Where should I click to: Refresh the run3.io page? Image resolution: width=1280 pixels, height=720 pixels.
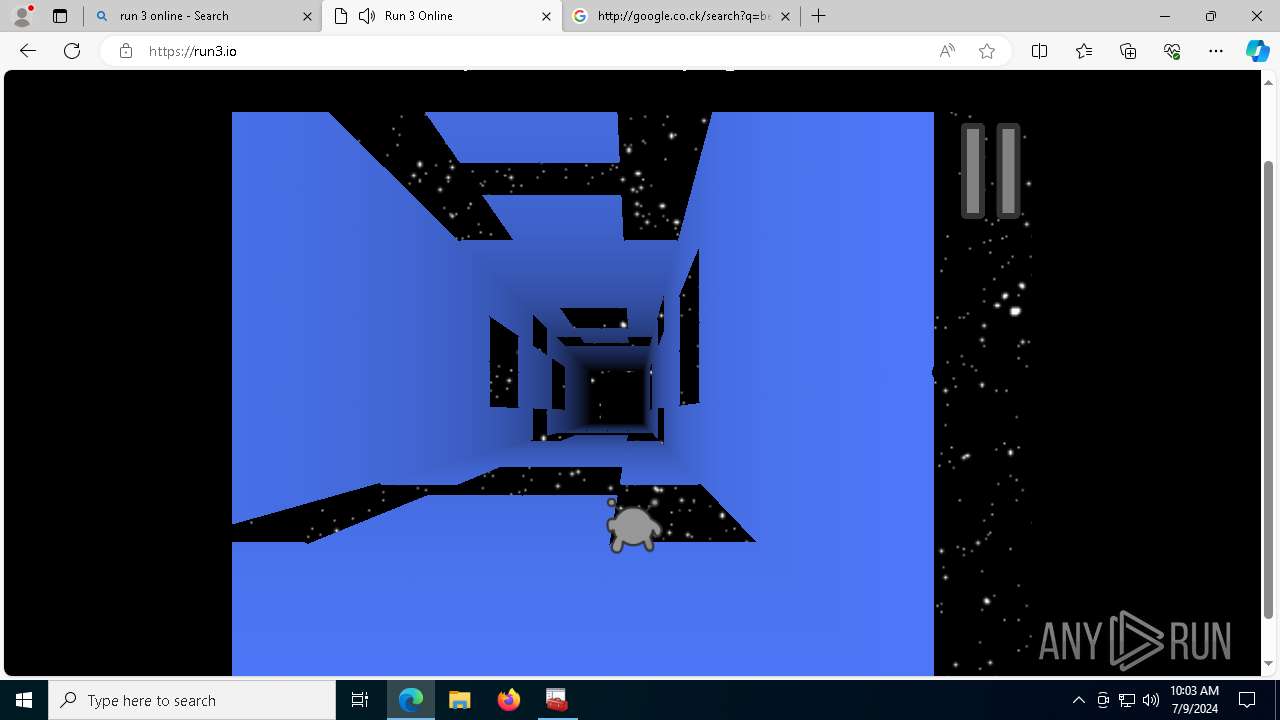point(72,51)
